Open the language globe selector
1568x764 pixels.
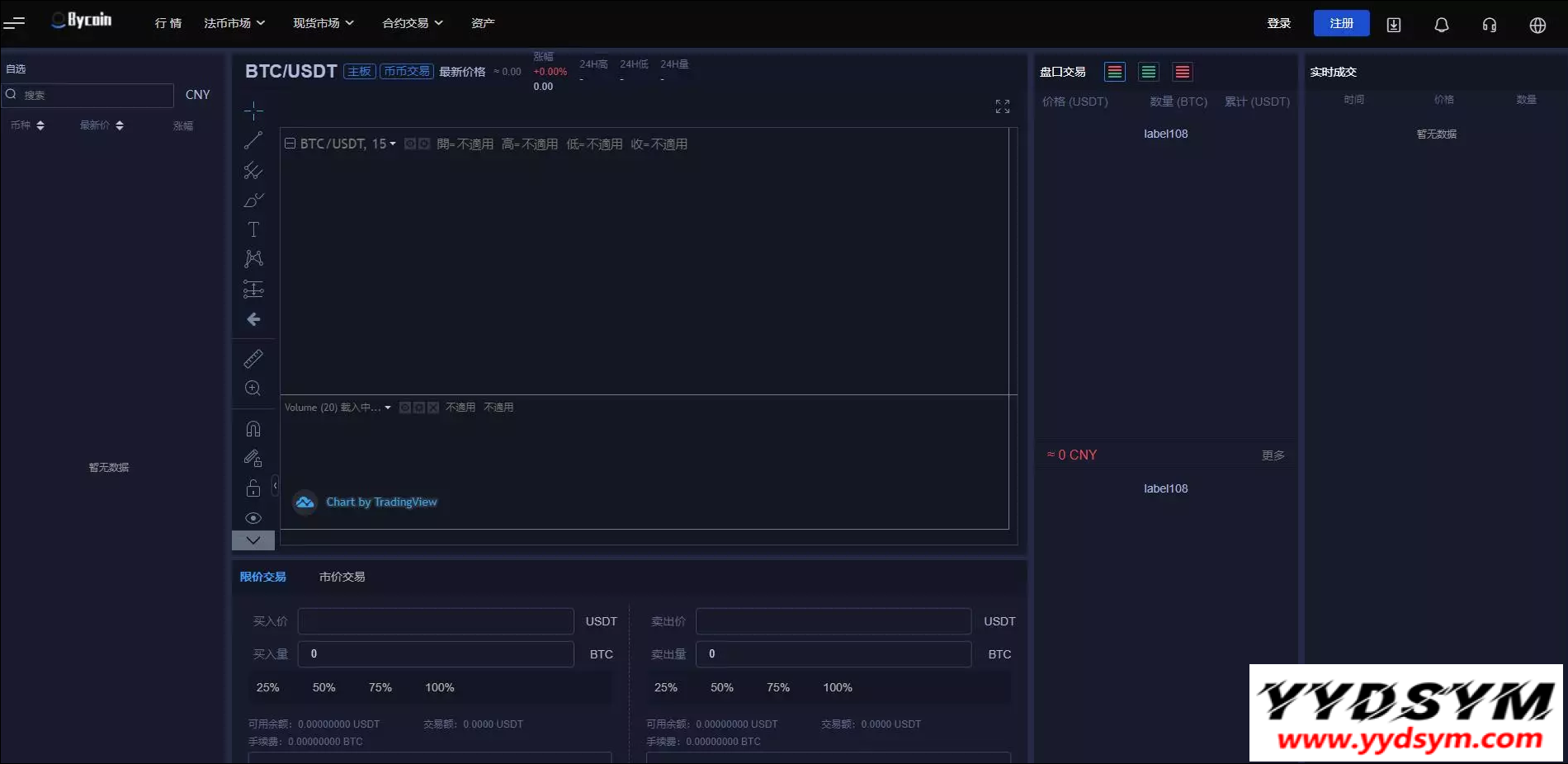(x=1537, y=25)
